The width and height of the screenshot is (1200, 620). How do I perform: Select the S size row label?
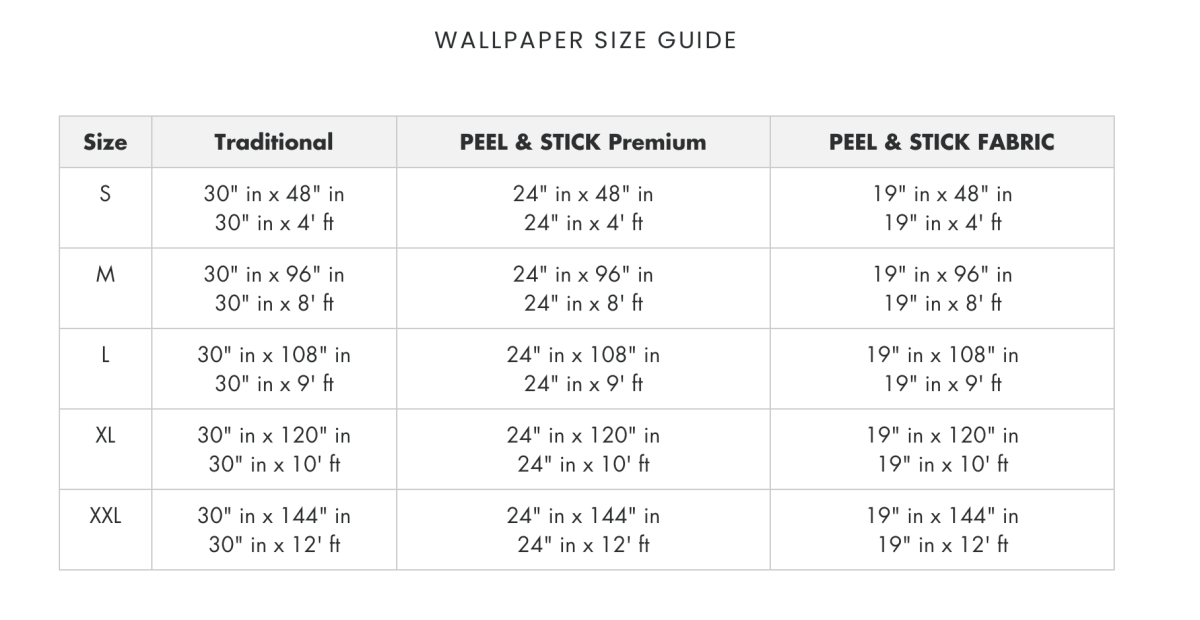(x=105, y=194)
